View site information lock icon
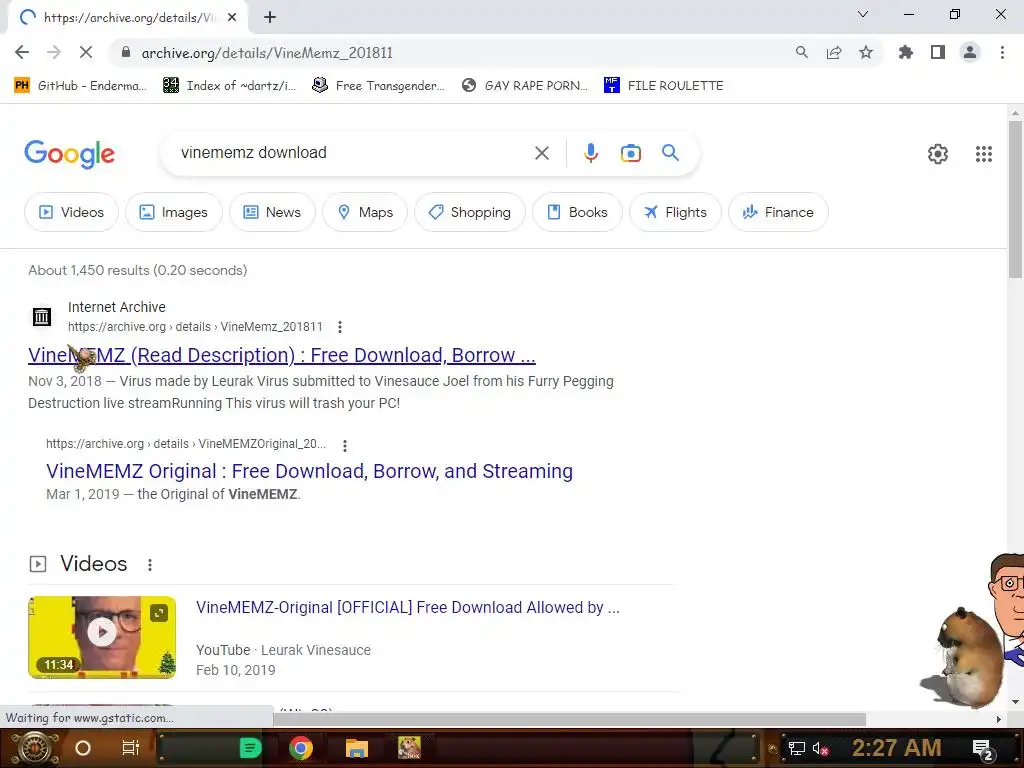This screenshot has width=1024, height=768. (x=126, y=53)
